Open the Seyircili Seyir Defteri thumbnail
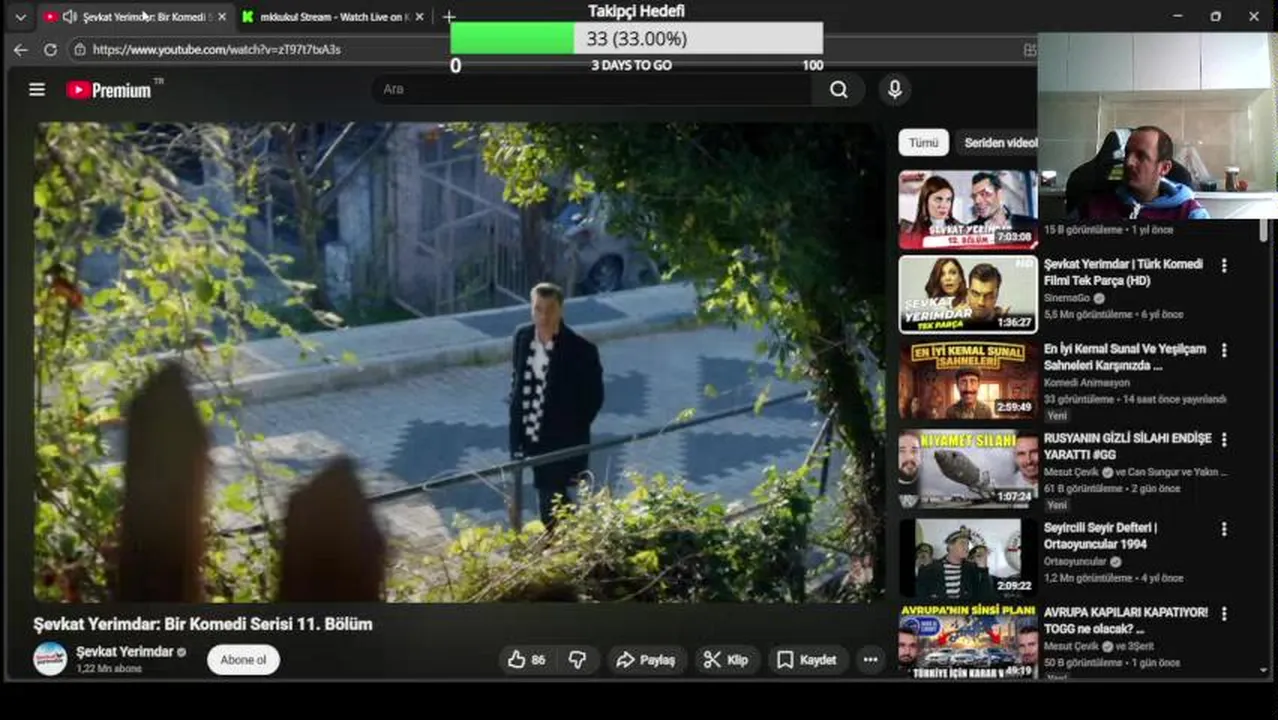Image resolution: width=1278 pixels, height=720 pixels. pos(967,559)
